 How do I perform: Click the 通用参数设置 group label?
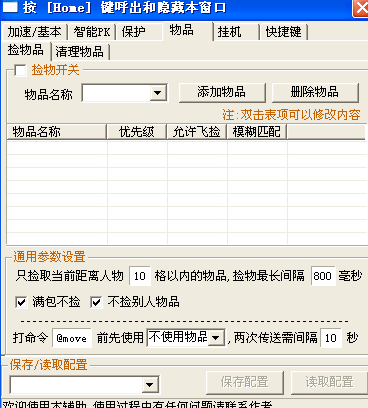coord(49,257)
